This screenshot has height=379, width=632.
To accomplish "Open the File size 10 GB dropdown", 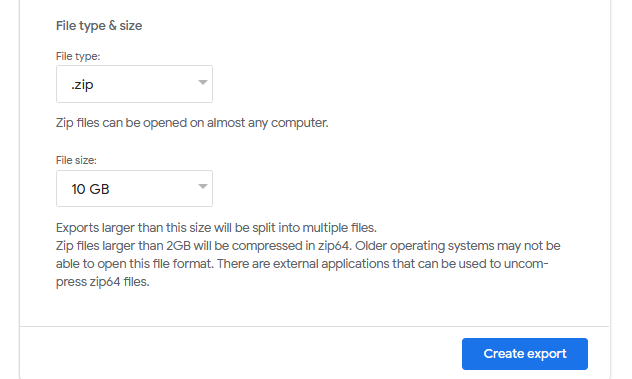I will click(x=134, y=188).
